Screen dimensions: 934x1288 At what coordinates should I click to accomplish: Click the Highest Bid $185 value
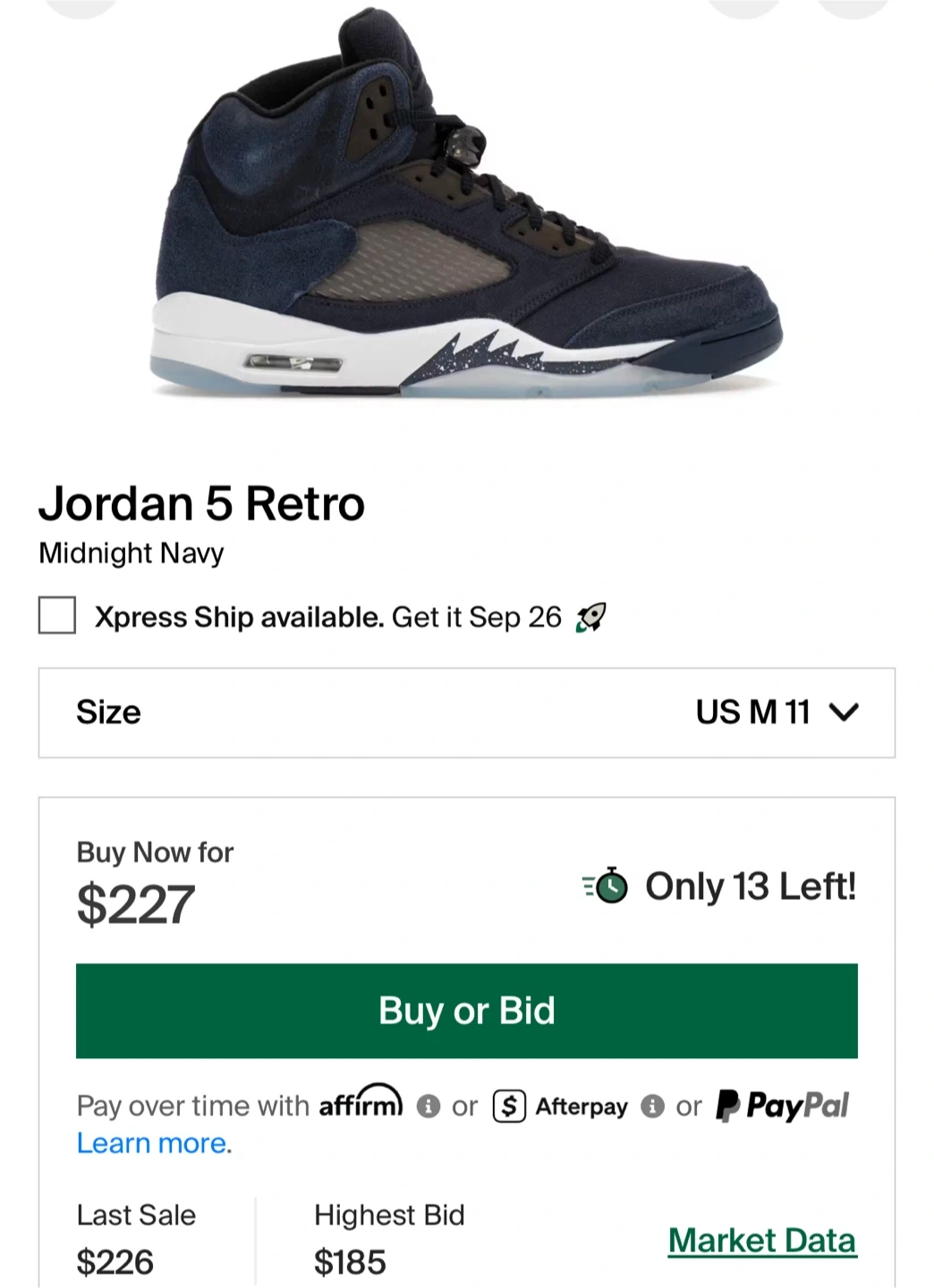click(350, 1262)
